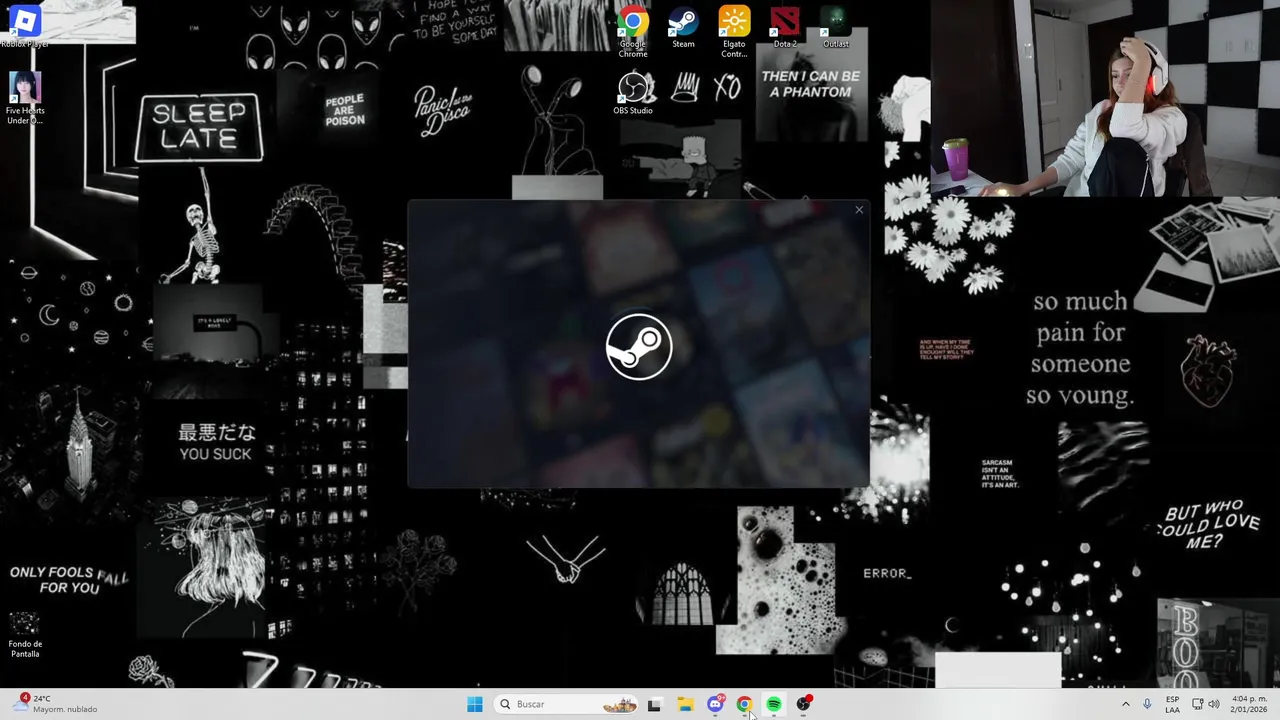Viewport: 1280px width, 720px height.
Task: Change the ESP LAA input language
Action: pyautogui.click(x=1172, y=704)
